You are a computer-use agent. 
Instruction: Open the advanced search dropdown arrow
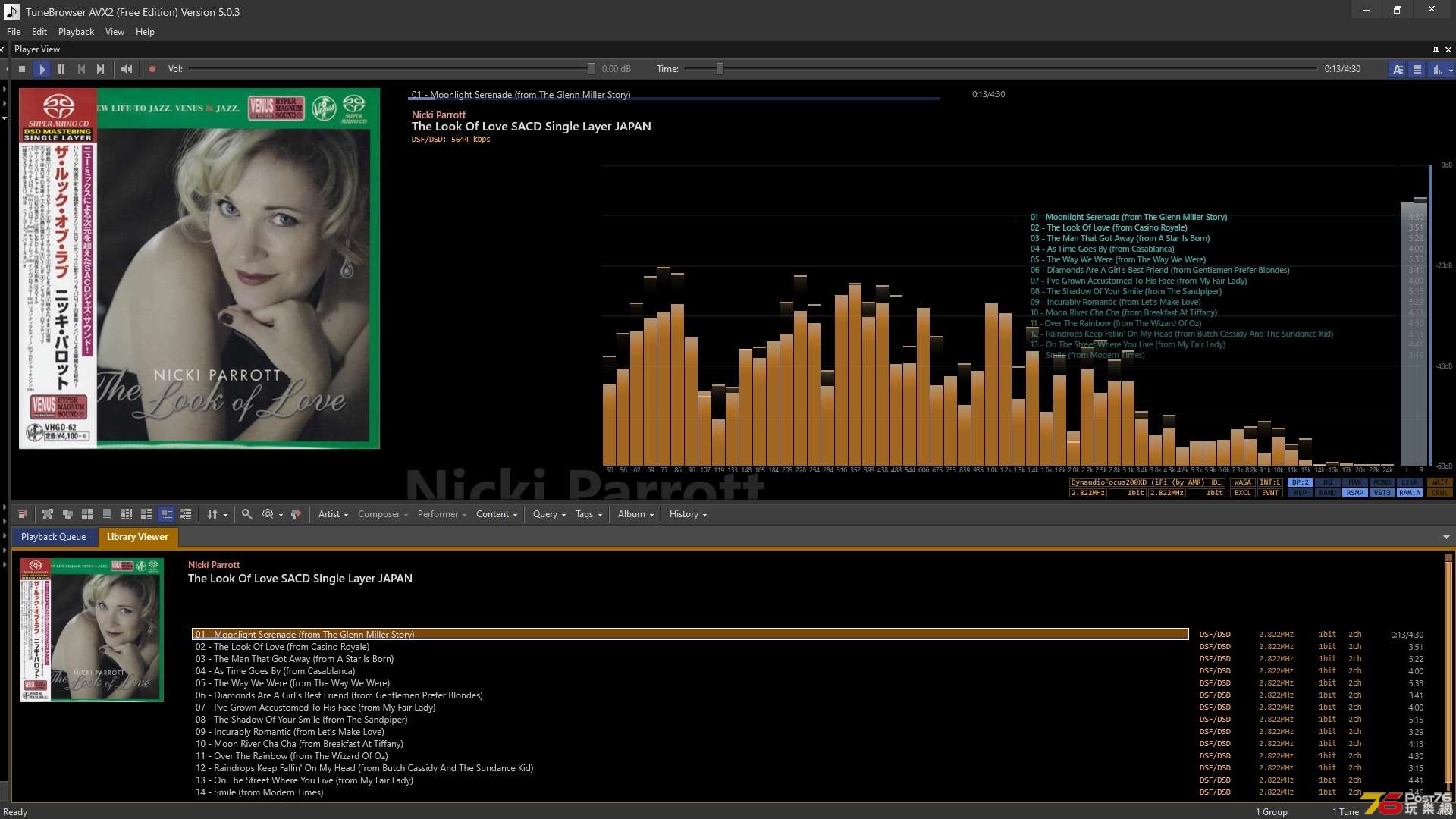[x=281, y=515]
